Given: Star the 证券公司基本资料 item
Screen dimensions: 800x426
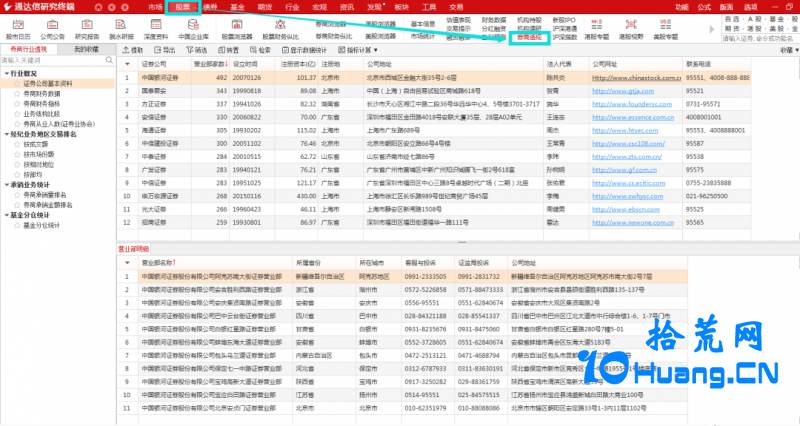Looking at the screenshot, I should [17, 84].
